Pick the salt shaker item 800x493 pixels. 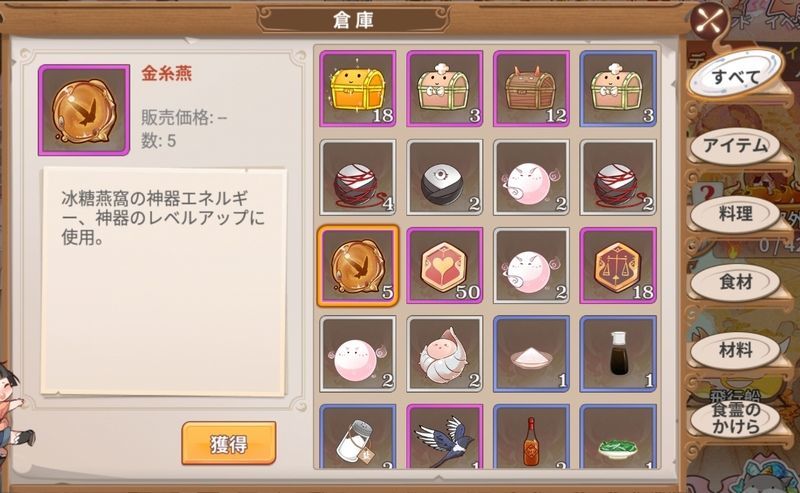[358, 436]
